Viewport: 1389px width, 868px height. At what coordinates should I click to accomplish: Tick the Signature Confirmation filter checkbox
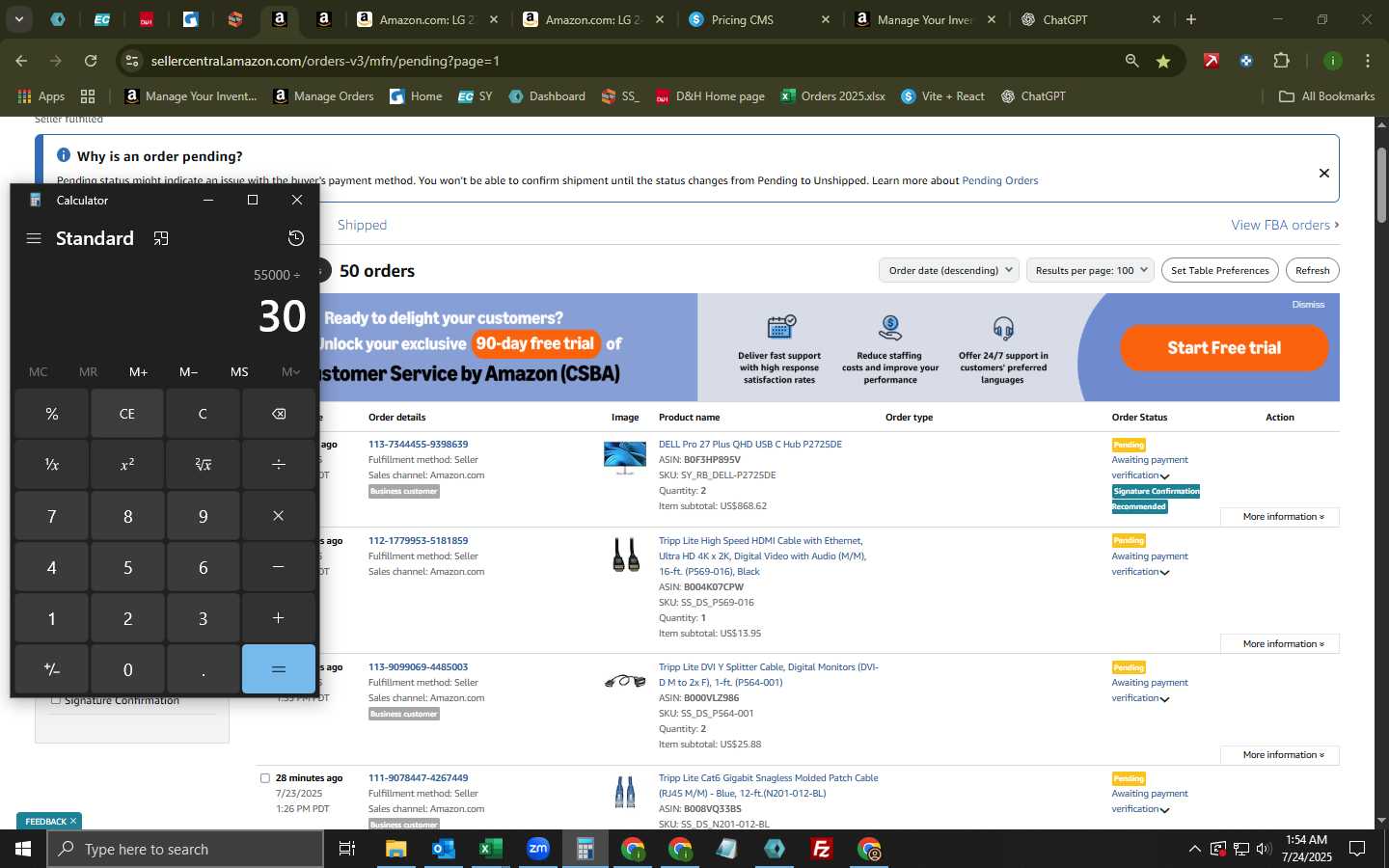[56, 700]
